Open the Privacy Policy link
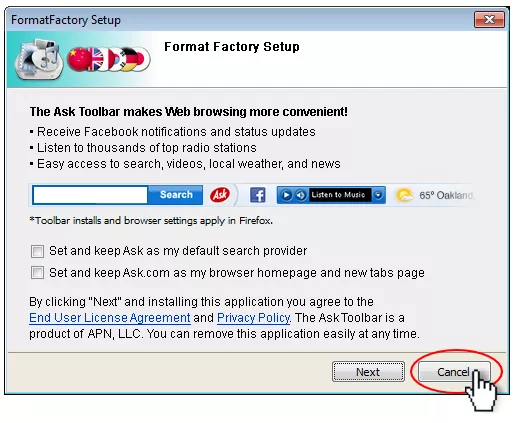This screenshot has height=423, width=521. click(x=253, y=318)
